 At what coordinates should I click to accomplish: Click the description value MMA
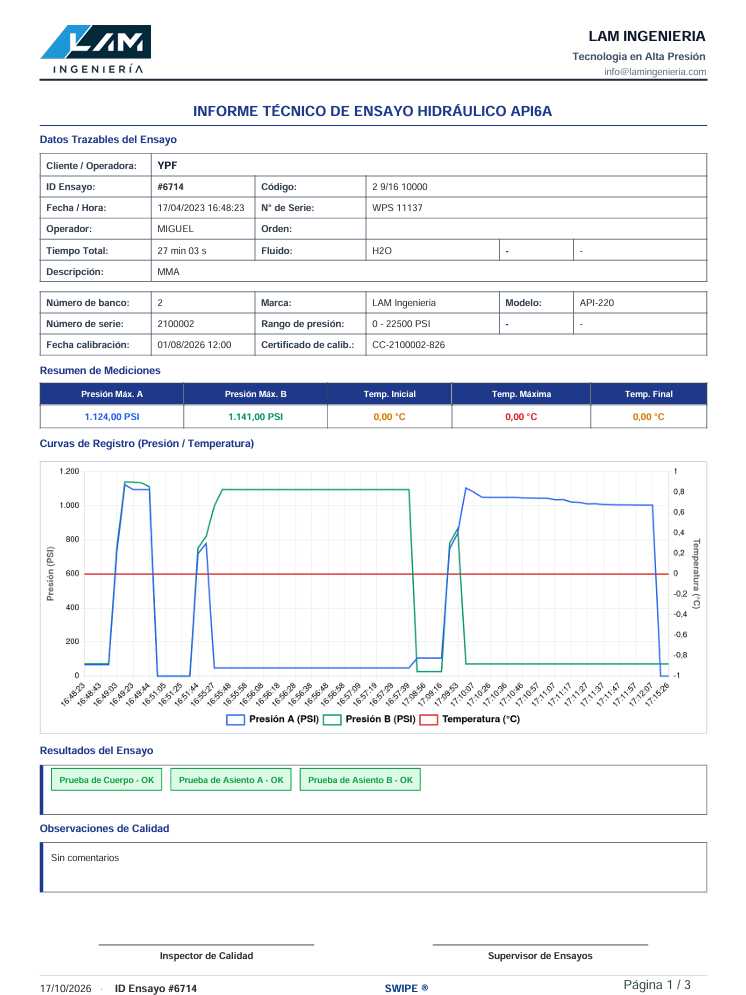click(168, 272)
